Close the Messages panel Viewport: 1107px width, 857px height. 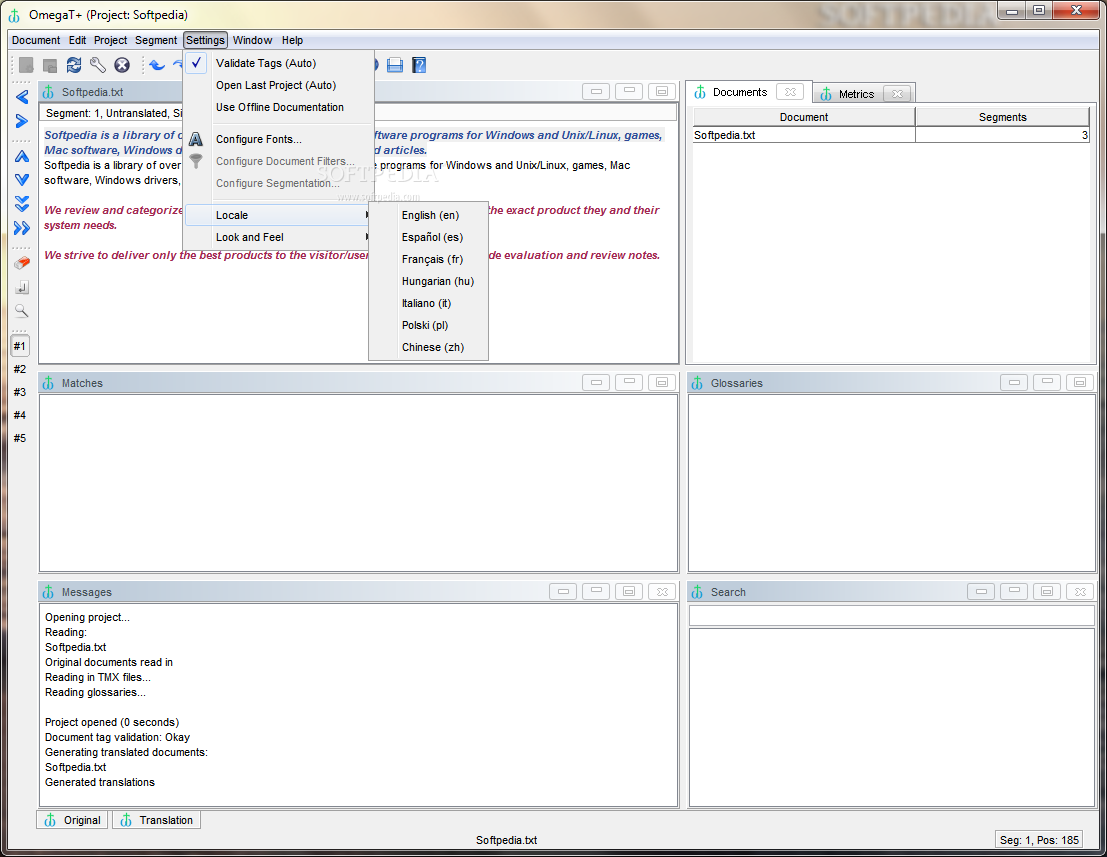[x=662, y=592]
